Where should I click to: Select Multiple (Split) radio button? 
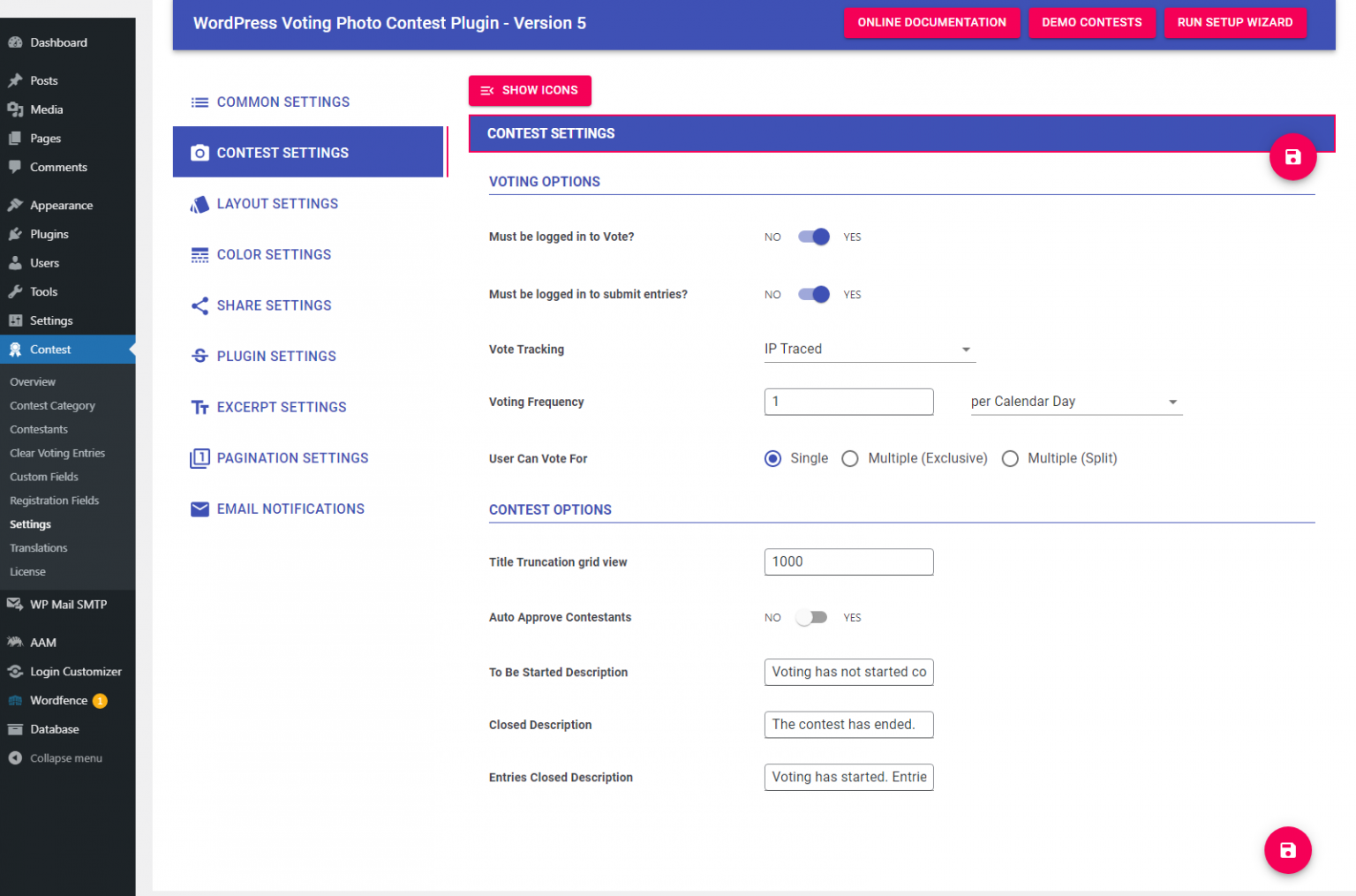(x=1010, y=458)
